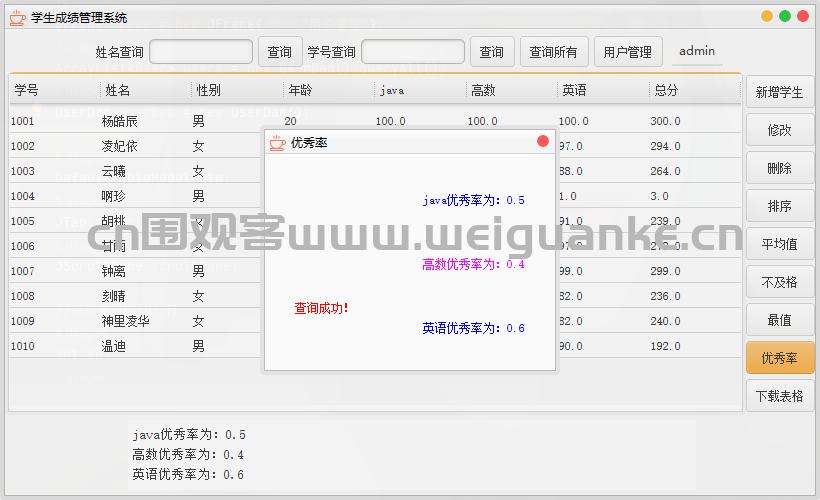Focus the 学号查询 input field
The width and height of the screenshot is (820, 500).
(x=413, y=52)
